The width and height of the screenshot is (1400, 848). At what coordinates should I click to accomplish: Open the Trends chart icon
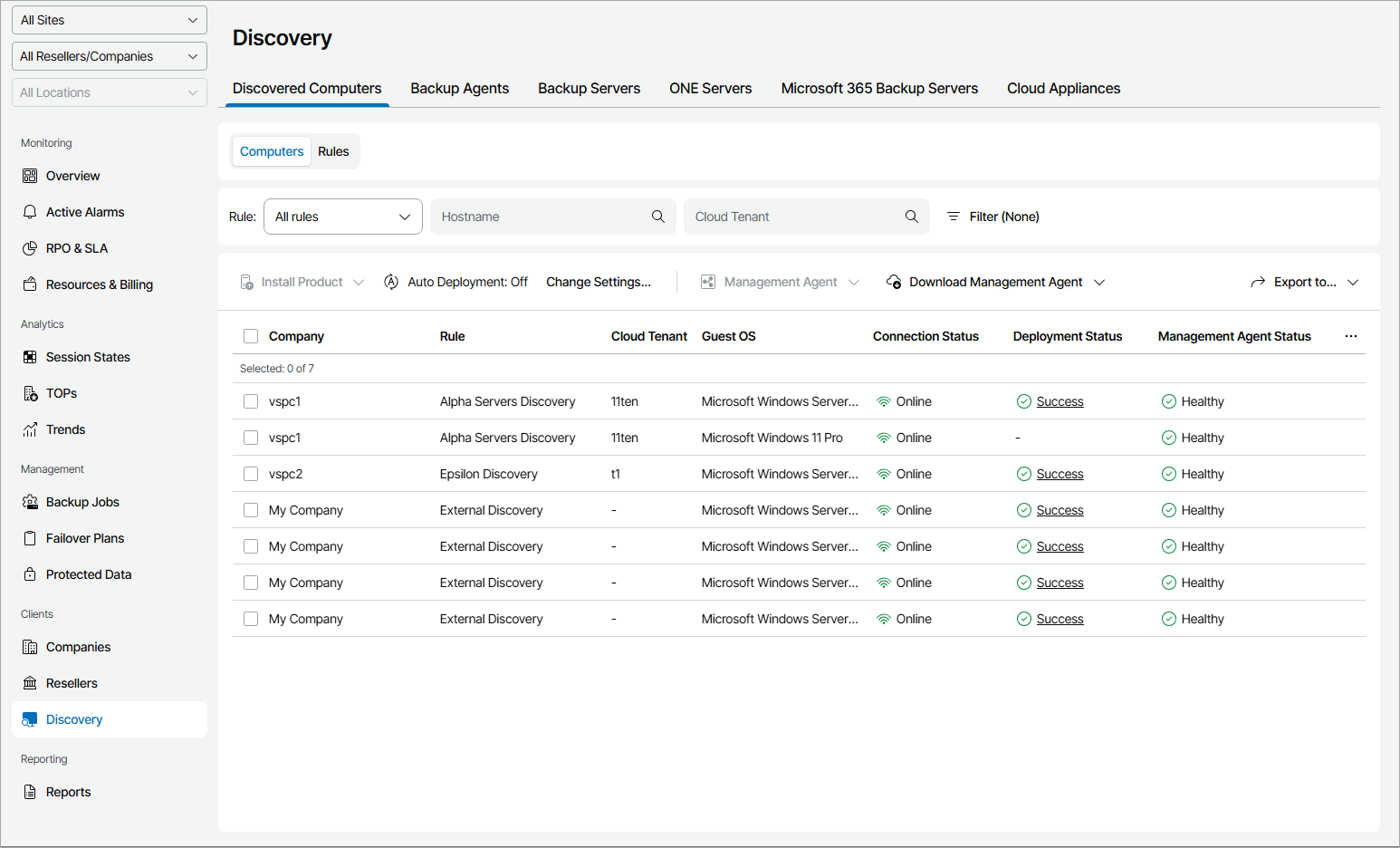pos(30,429)
